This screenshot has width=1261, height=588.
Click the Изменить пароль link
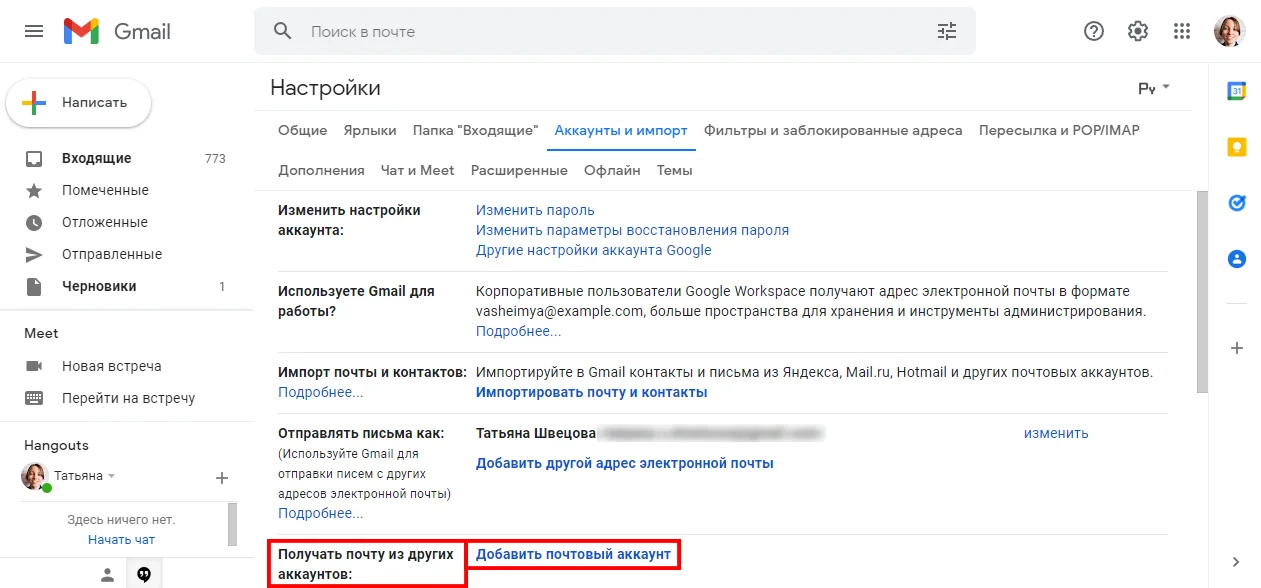click(x=535, y=210)
